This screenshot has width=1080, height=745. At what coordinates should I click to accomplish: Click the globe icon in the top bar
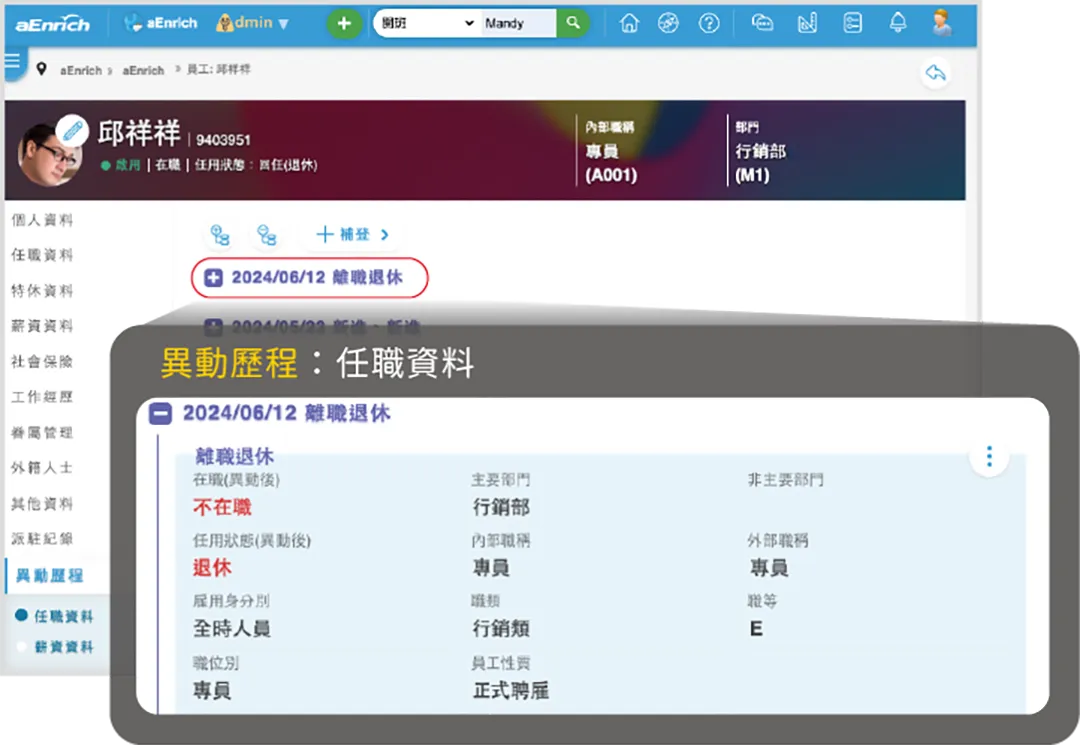point(669,22)
